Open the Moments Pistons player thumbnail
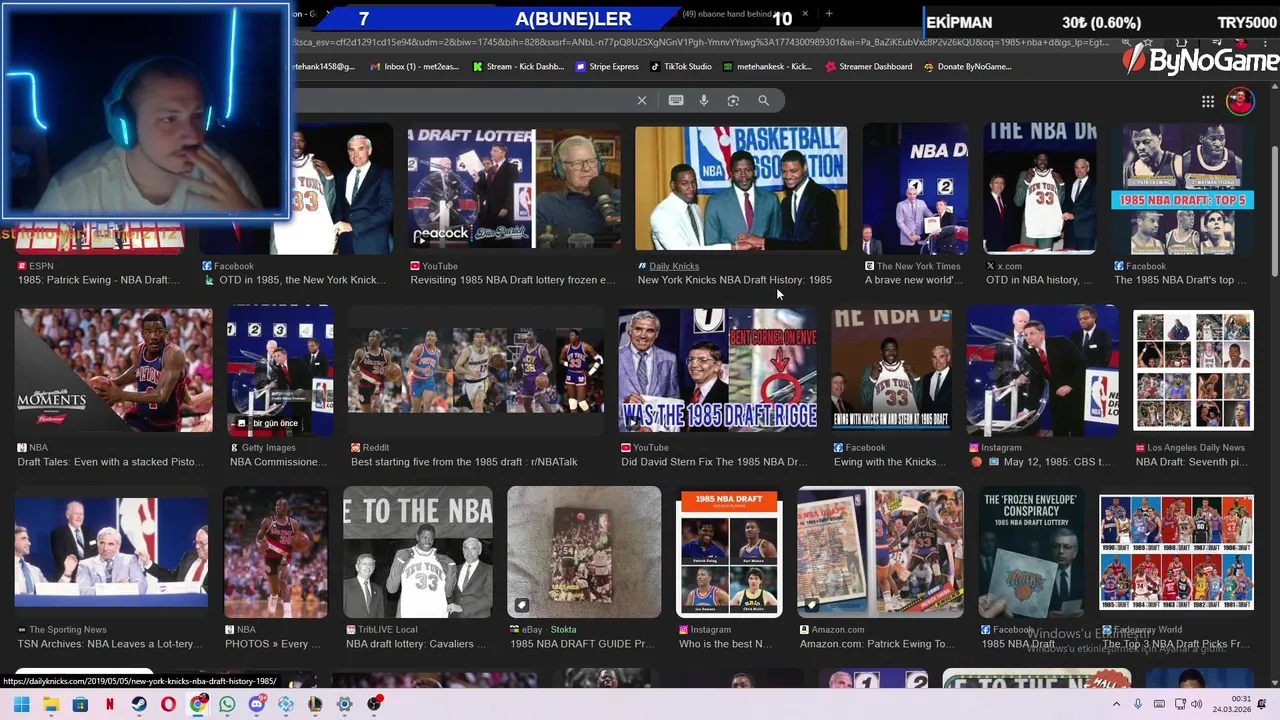Image resolution: width=1280 pixels, height=720 pixels. pos(114,370)
